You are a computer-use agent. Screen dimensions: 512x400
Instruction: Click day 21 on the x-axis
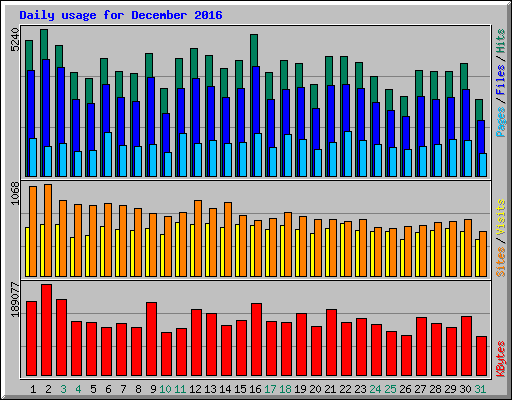(330, 389)
